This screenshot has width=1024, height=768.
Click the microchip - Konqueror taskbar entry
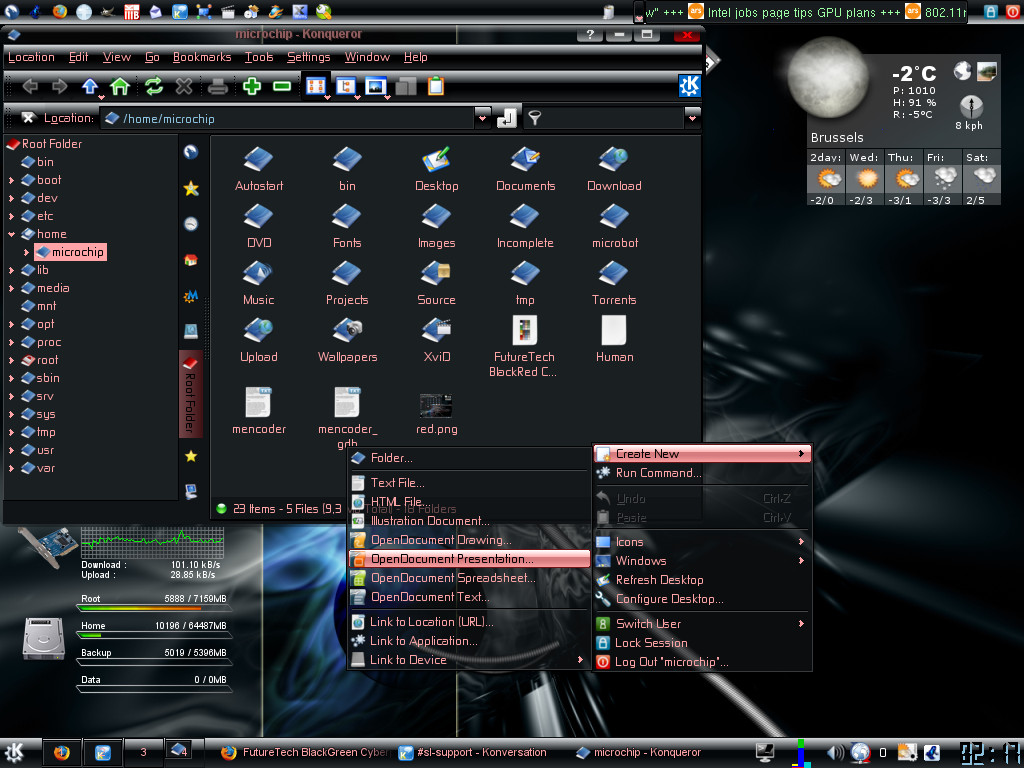(x=639, y=752)
